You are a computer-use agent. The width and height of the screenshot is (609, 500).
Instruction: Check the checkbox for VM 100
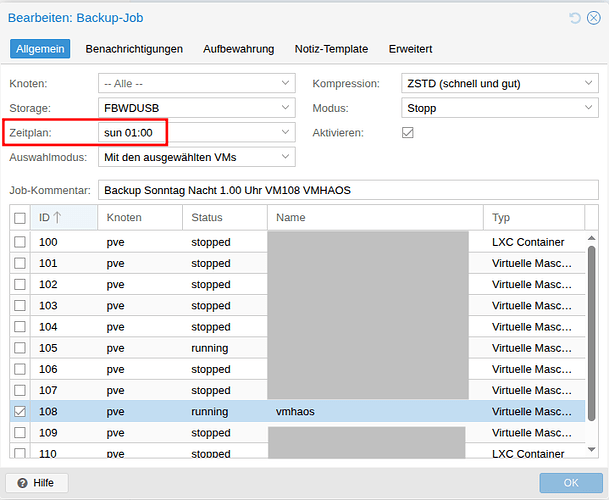[20, 242]
